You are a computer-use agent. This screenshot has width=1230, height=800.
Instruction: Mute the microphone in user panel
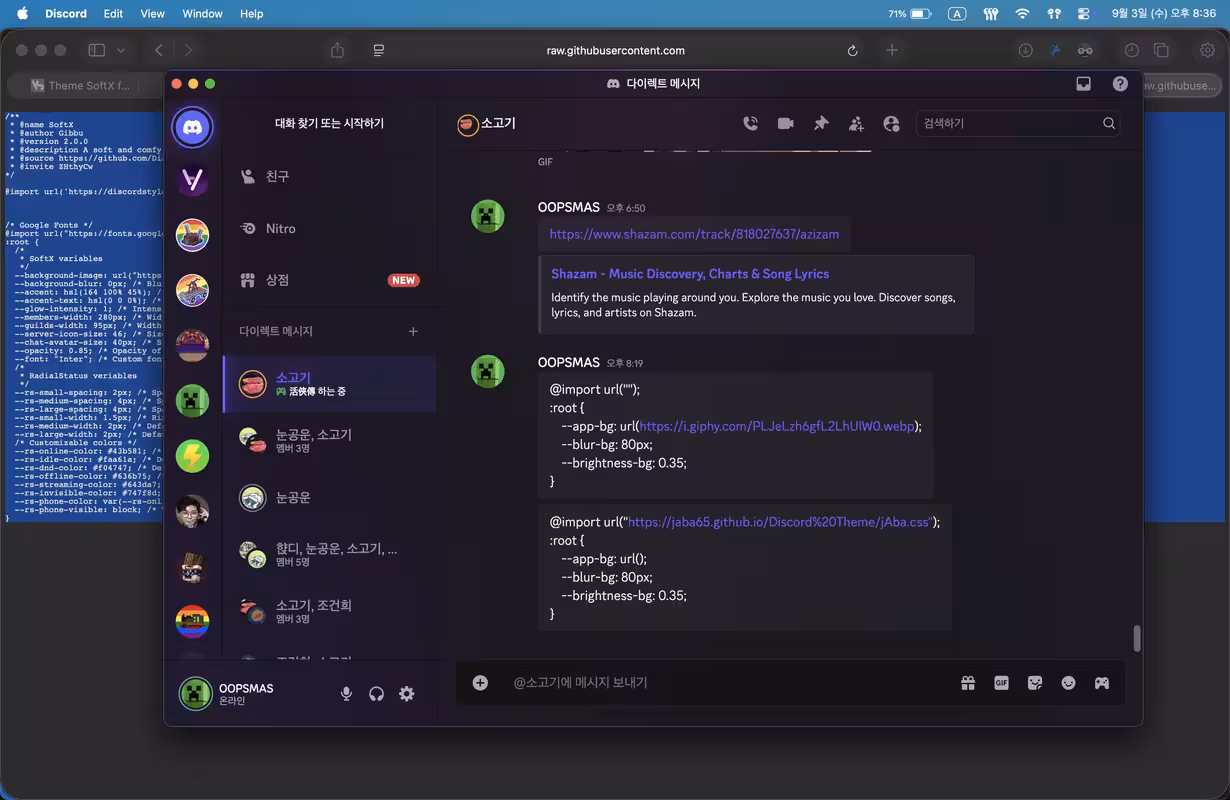[x=346, y=693]
